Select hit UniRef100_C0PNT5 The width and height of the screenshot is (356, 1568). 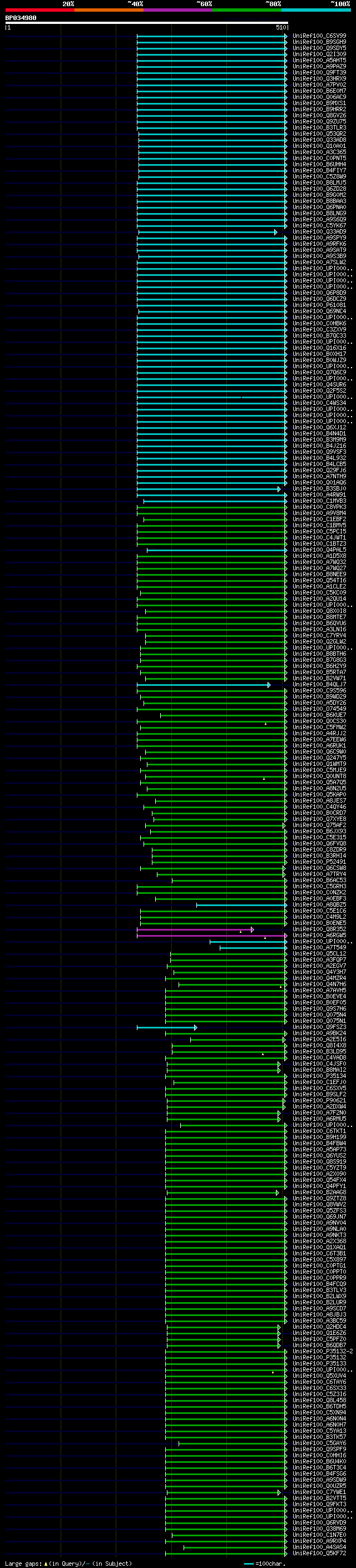[x=319, y=159]
